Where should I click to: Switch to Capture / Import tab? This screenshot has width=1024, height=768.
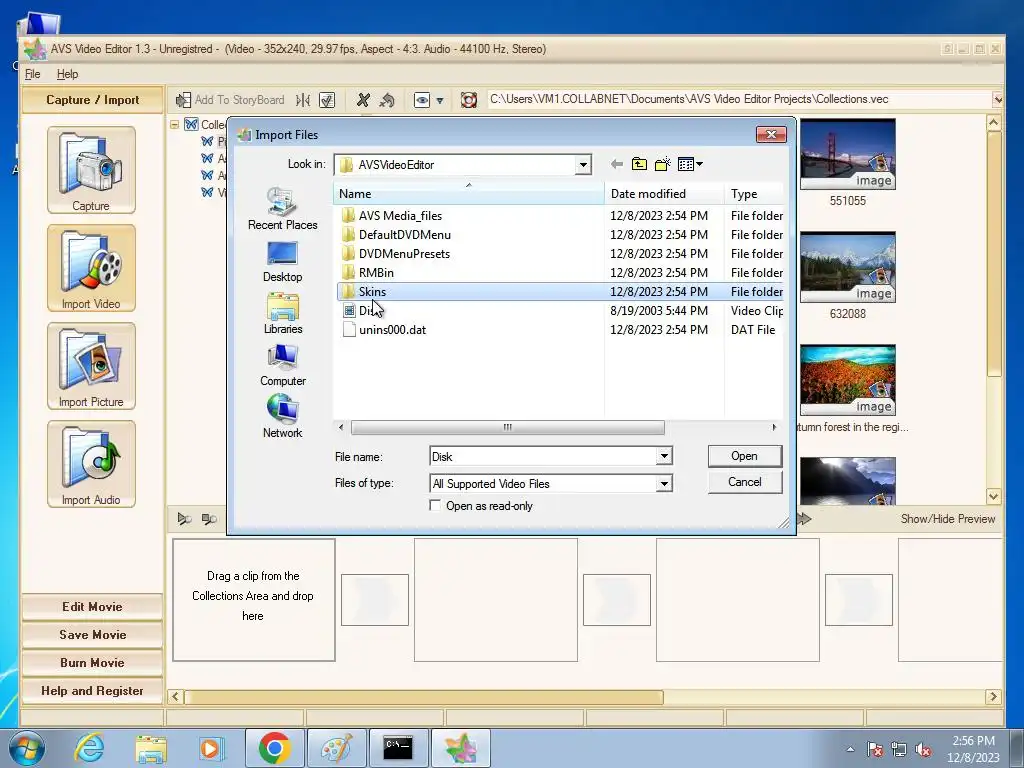click(92, 100)
